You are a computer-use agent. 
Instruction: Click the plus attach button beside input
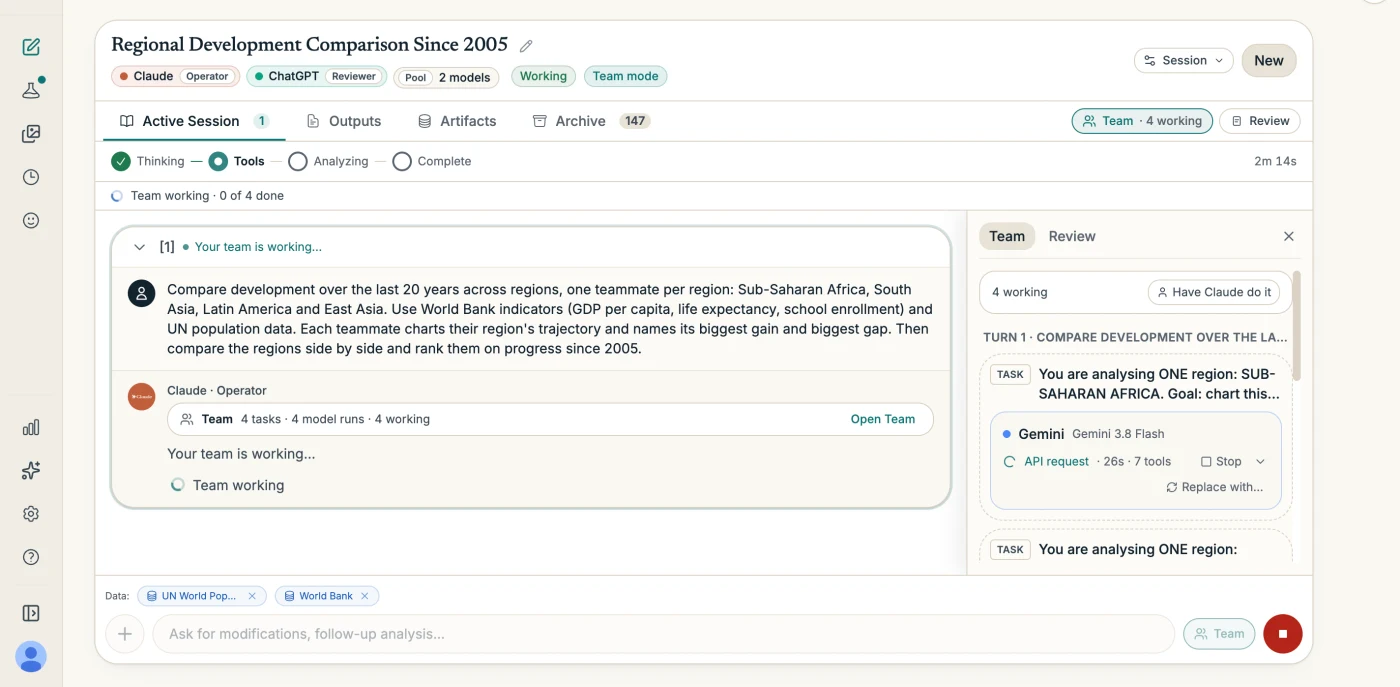coord(125,634)
